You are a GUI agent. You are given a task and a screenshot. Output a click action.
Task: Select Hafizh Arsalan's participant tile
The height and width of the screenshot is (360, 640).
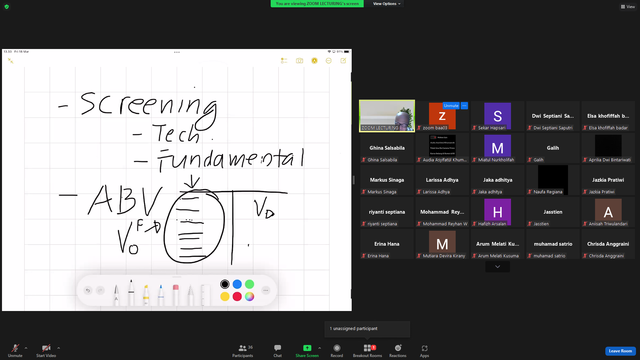pos(498,212)
